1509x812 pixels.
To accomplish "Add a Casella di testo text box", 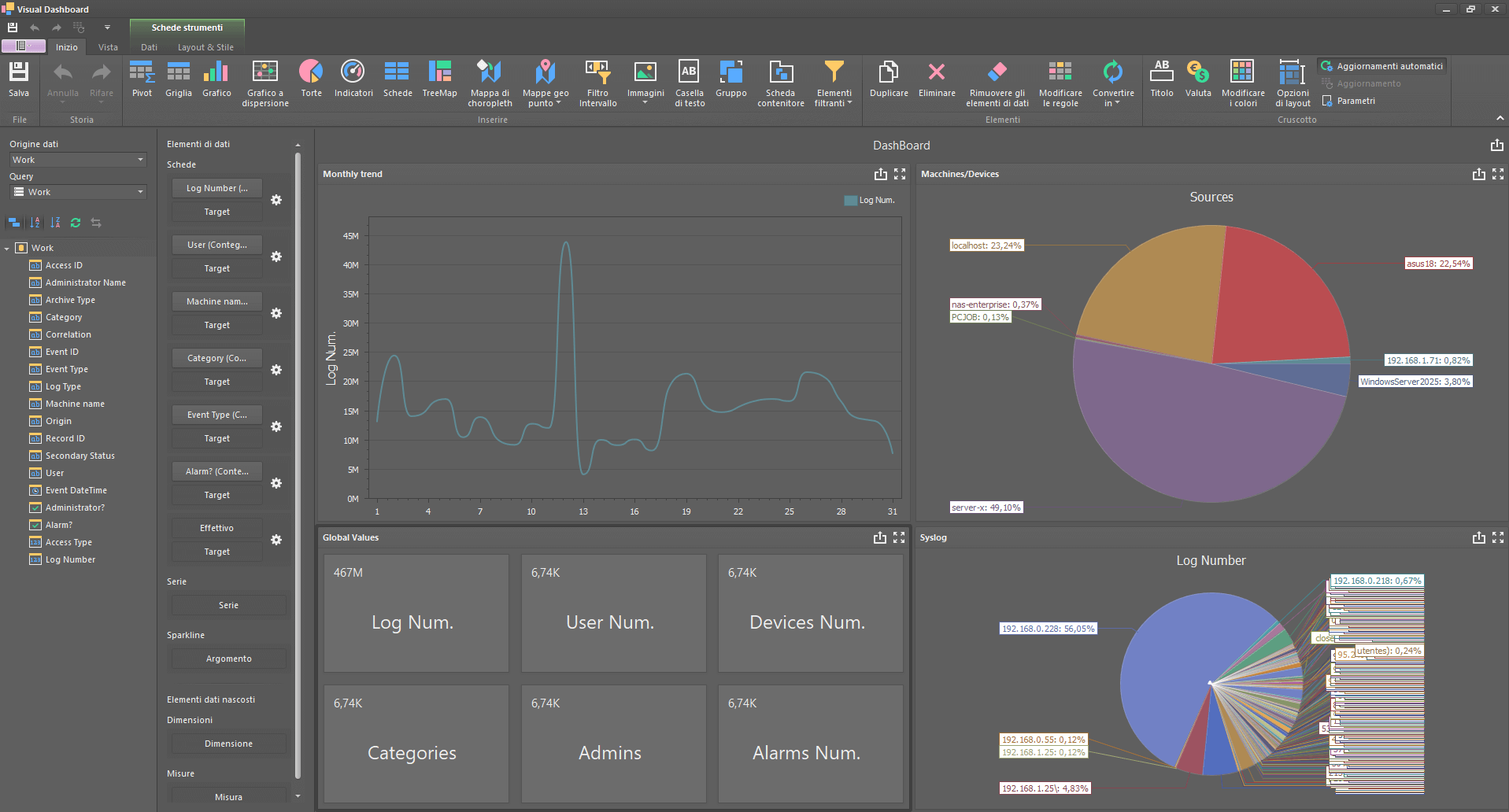I will [x=690, y=83].
